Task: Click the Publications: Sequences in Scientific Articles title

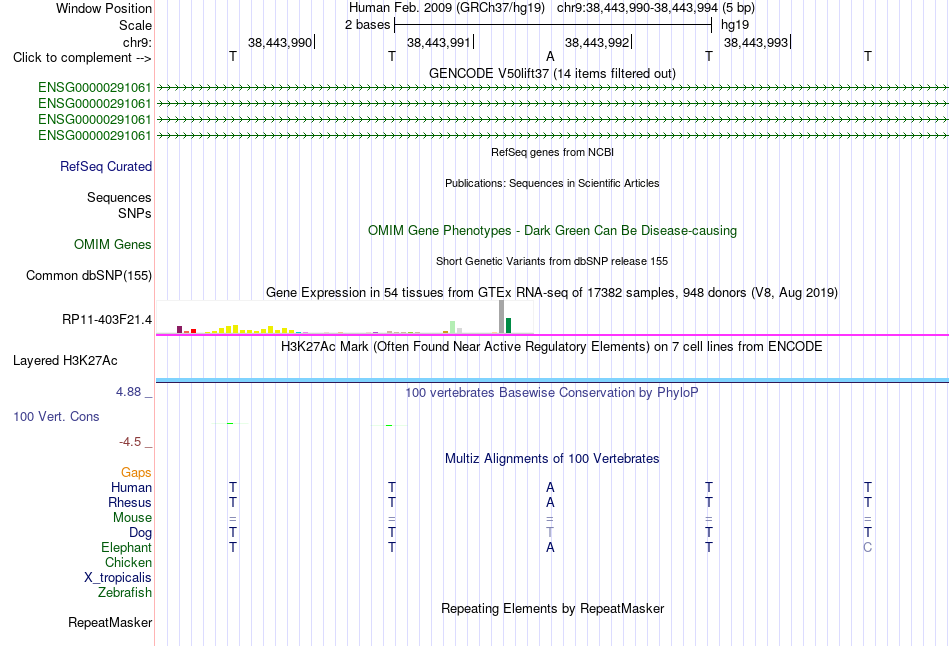Action: 552,183
